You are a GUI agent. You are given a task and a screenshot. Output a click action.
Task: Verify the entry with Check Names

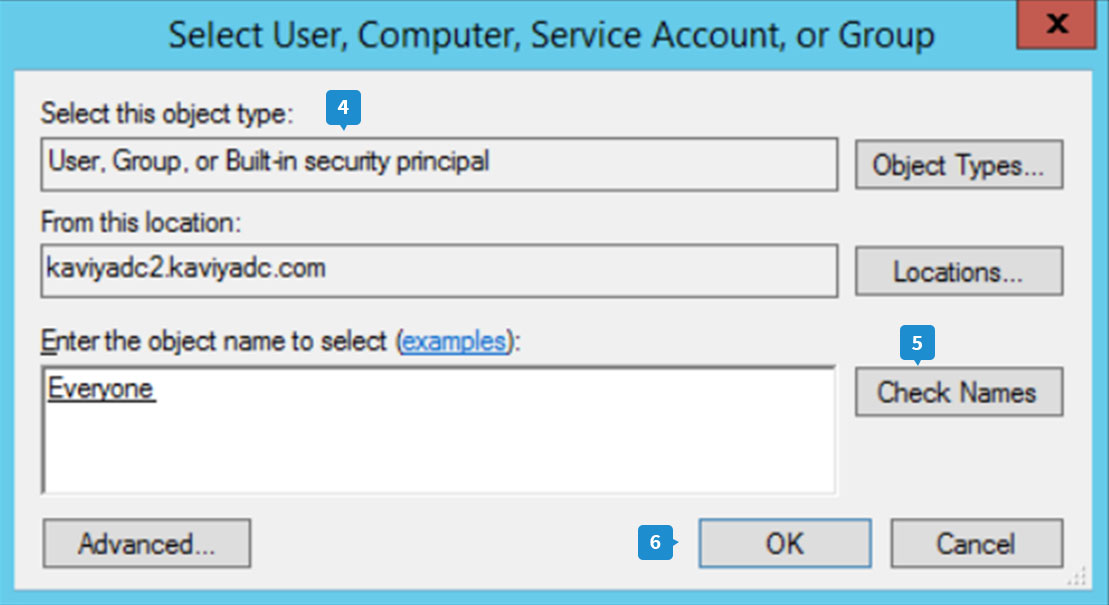[x=958, y=392]
